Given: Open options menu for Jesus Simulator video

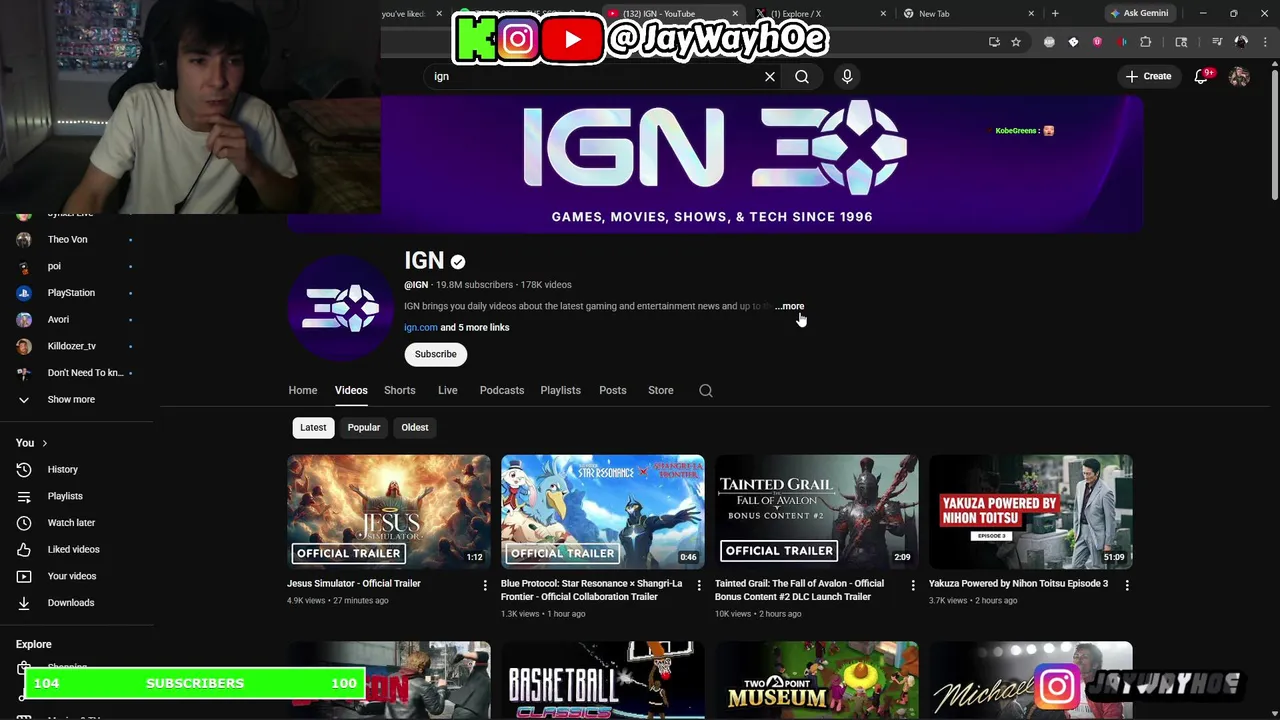Looking at the screenshot, I should 485,585.
